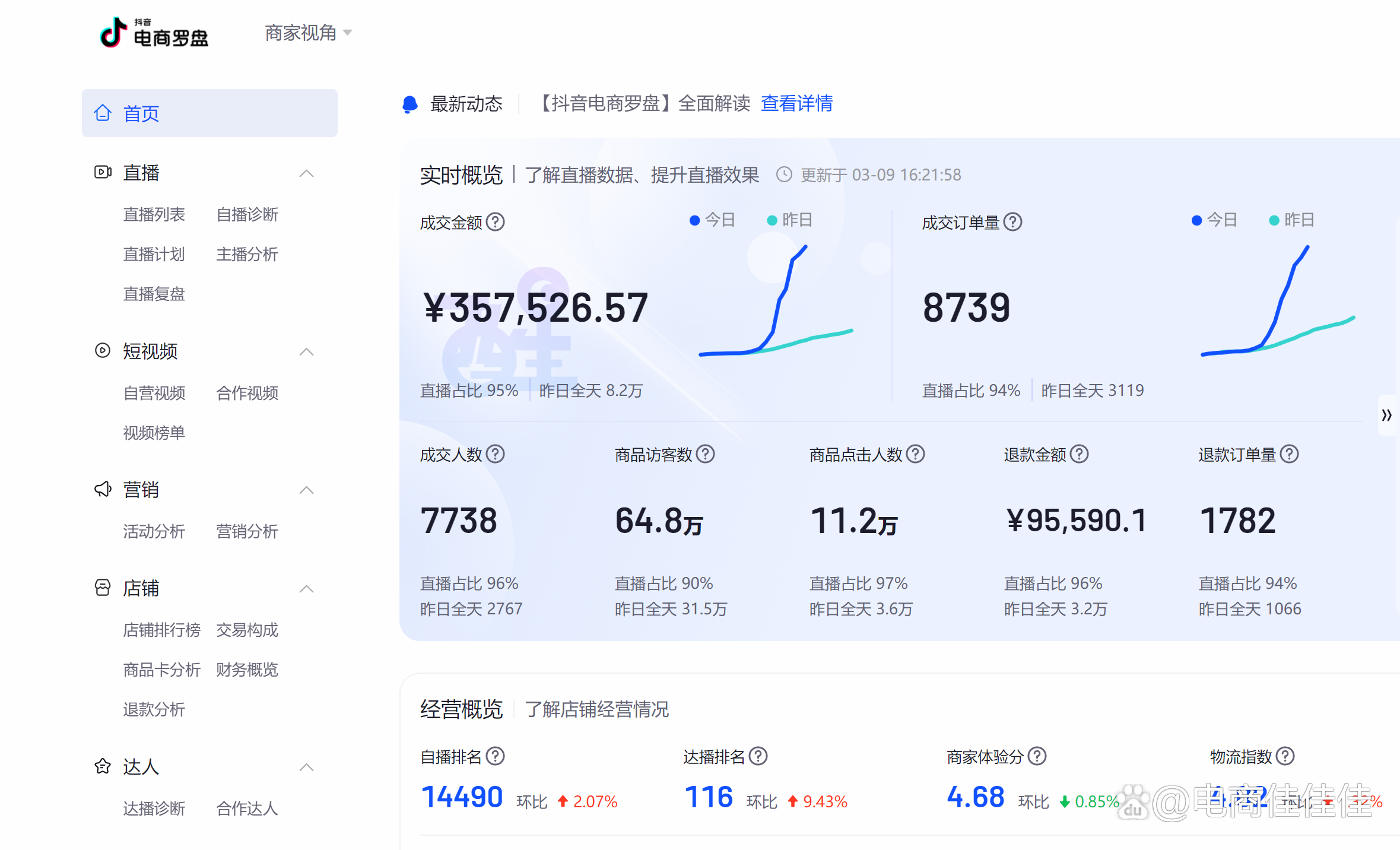Collapse the 店铺 section in sidebar
Image resolution: width=1400 pixels, height=850 pixels.
[x=306, y=588]
